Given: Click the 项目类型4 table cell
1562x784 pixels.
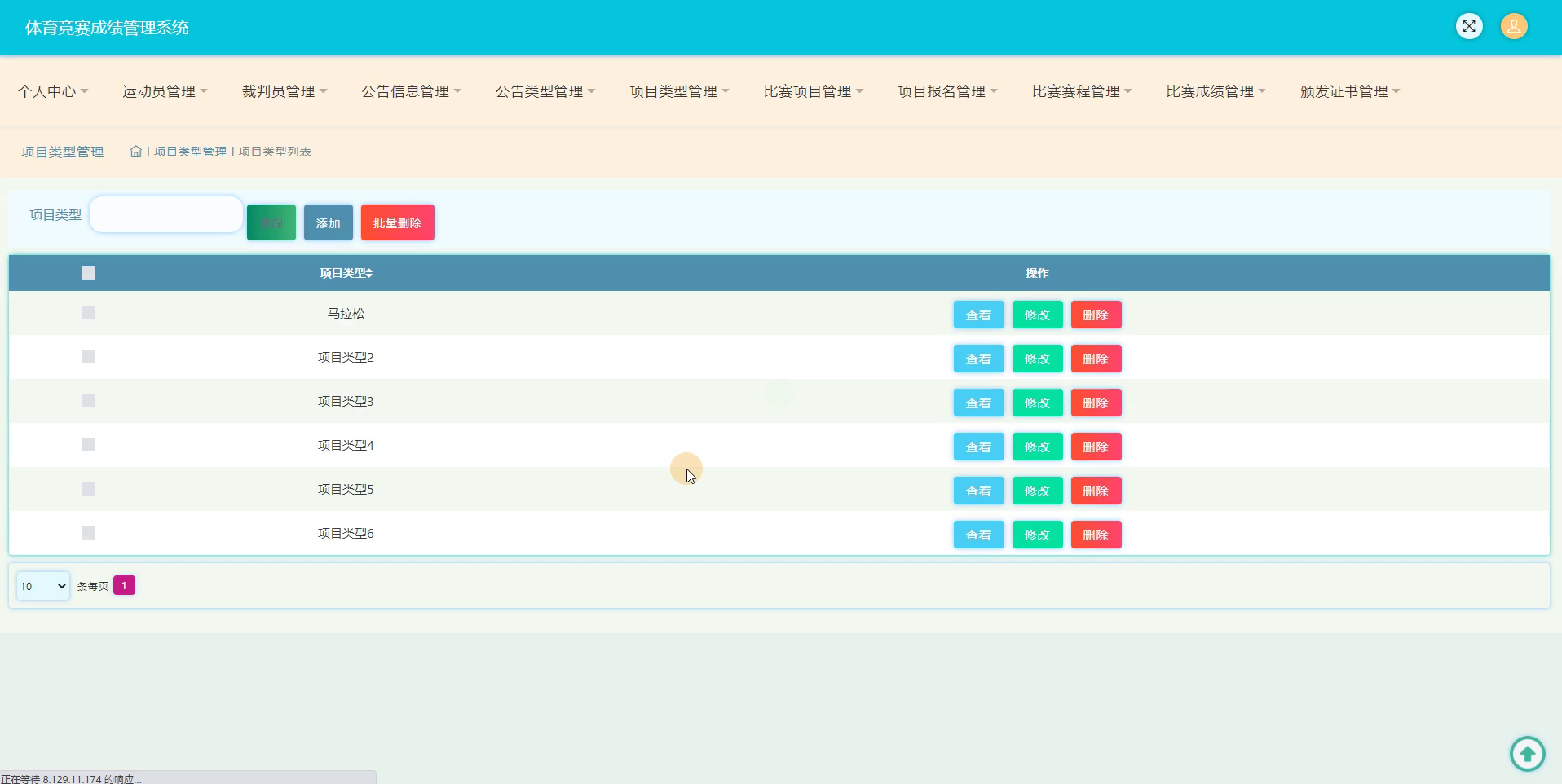Looking at the screenshot, I should coord(346,445).
